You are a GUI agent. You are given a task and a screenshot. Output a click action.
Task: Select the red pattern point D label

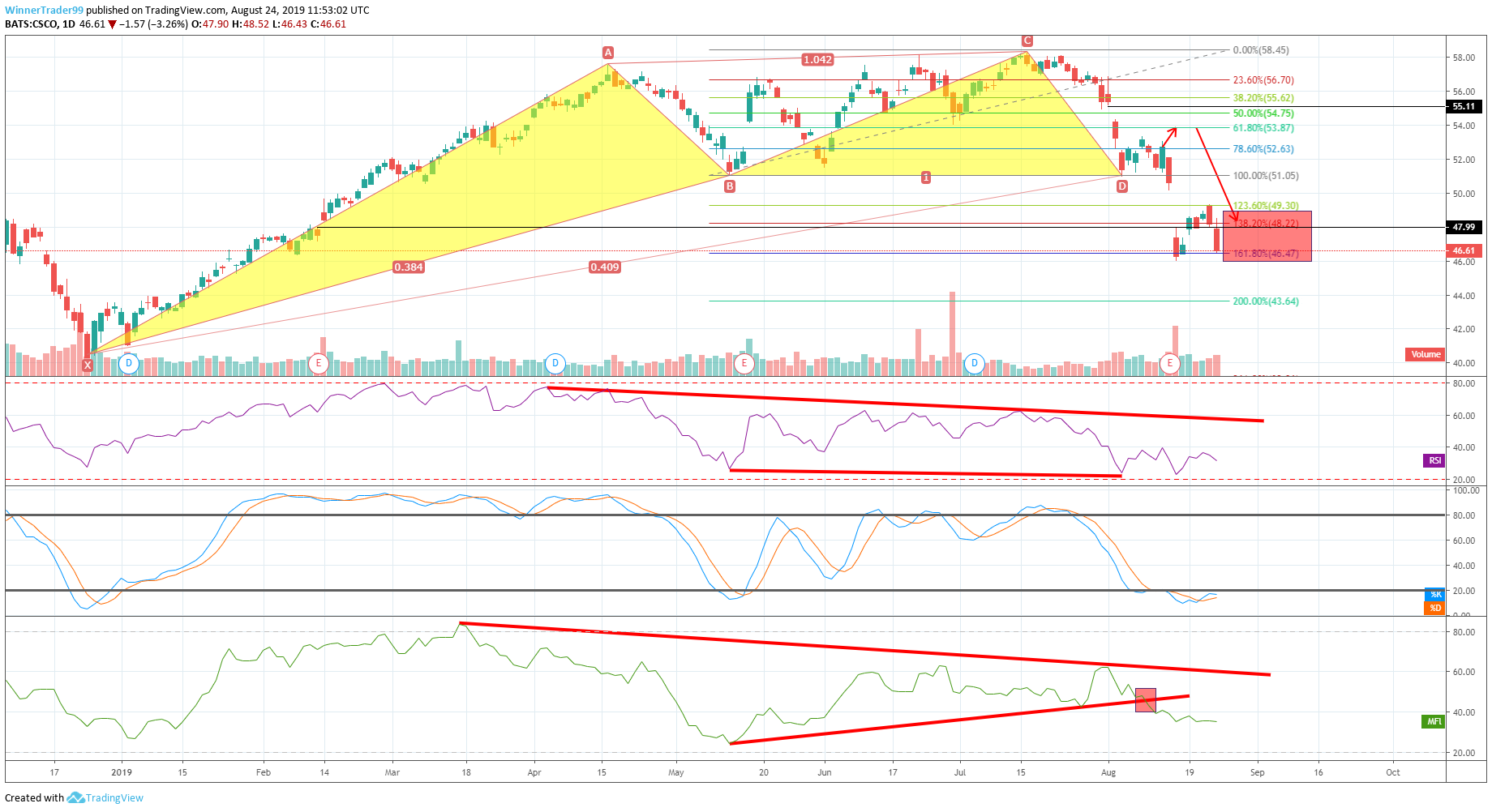pyautogui.click(x=1121, y=186)
